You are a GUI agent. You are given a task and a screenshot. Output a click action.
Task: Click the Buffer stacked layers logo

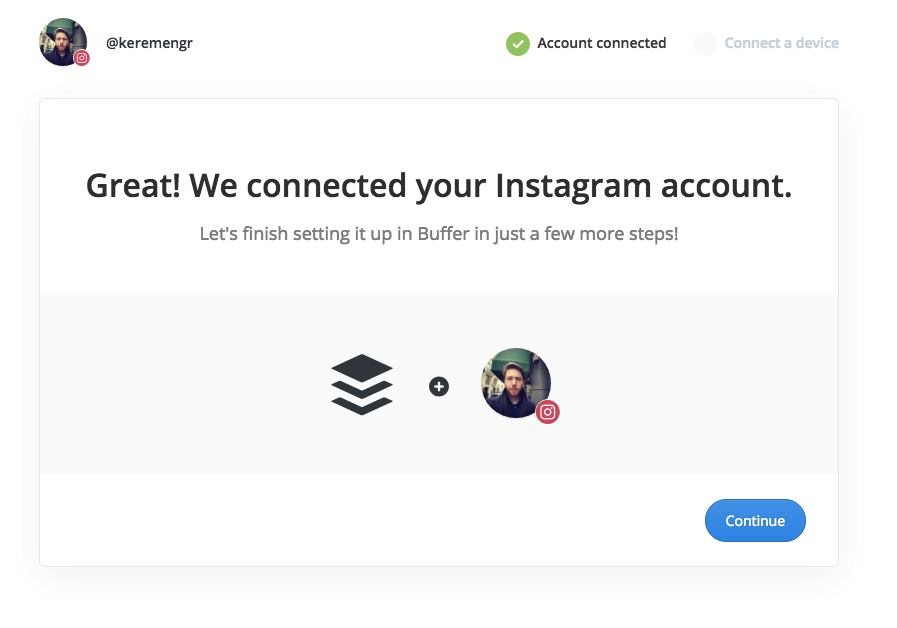click(362, 385)
